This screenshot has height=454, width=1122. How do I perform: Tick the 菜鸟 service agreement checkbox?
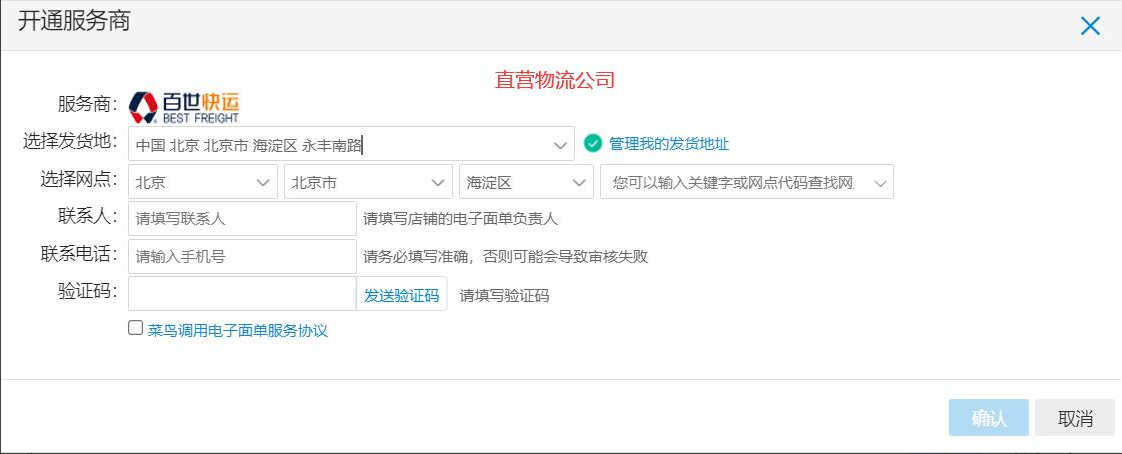(x=136, y=328)
